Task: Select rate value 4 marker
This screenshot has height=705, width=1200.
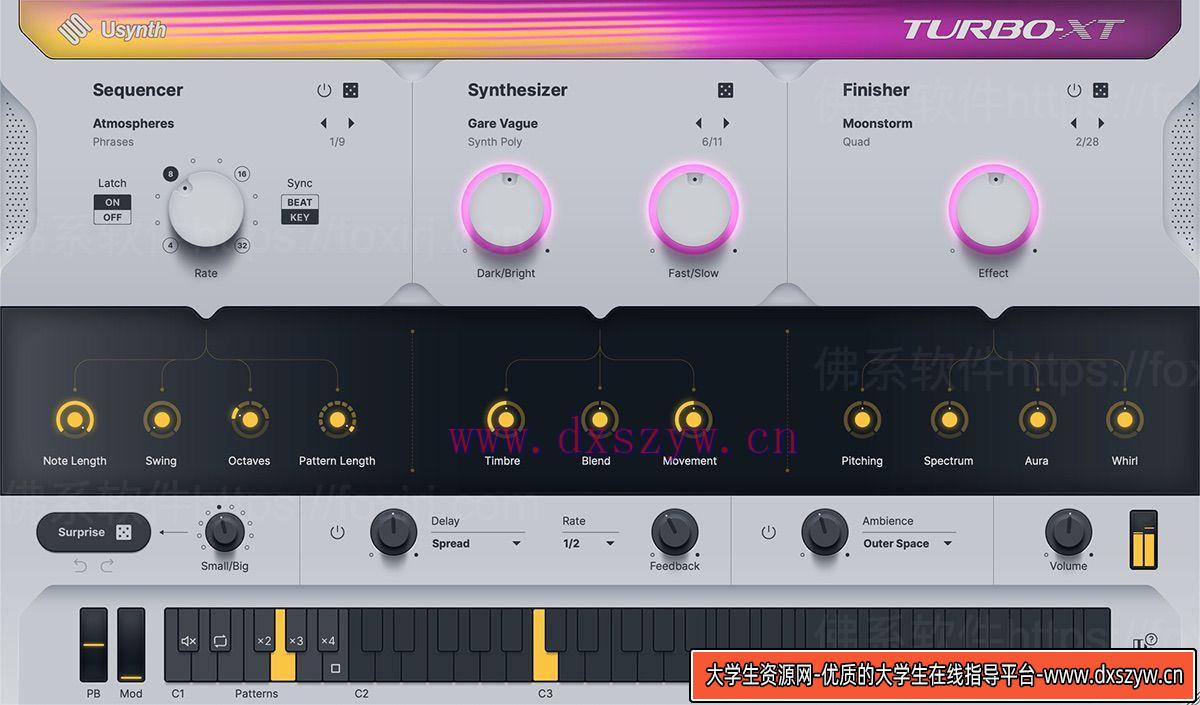Action: click(x=171, y=245)
